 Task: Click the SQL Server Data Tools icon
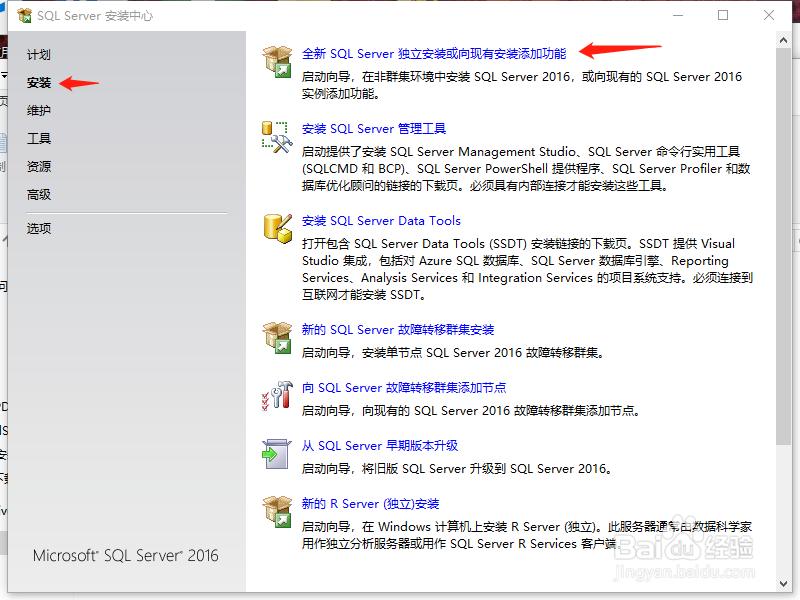[x=278, y=229]
